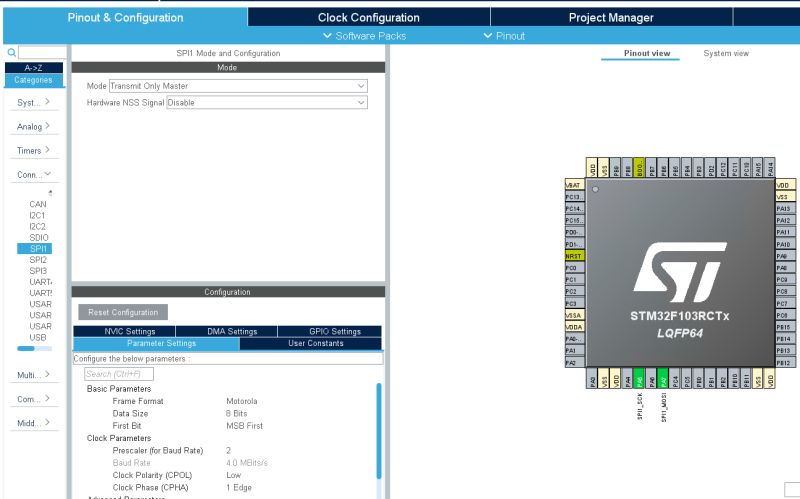Select SDIO in the connectivity list
Viewport: 800px width, 499px height.
pos(39,238)
